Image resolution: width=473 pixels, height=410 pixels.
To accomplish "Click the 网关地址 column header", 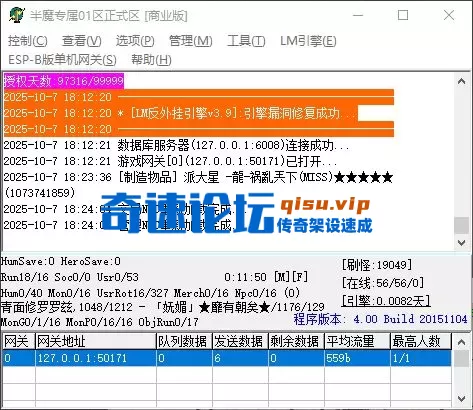I will coord(96,341).
